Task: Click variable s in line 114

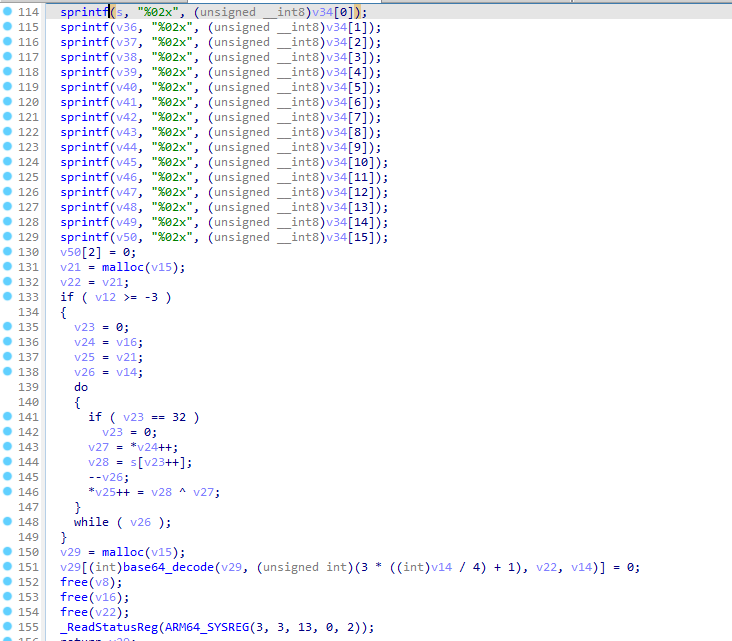Action: click(x=120, y=12)
